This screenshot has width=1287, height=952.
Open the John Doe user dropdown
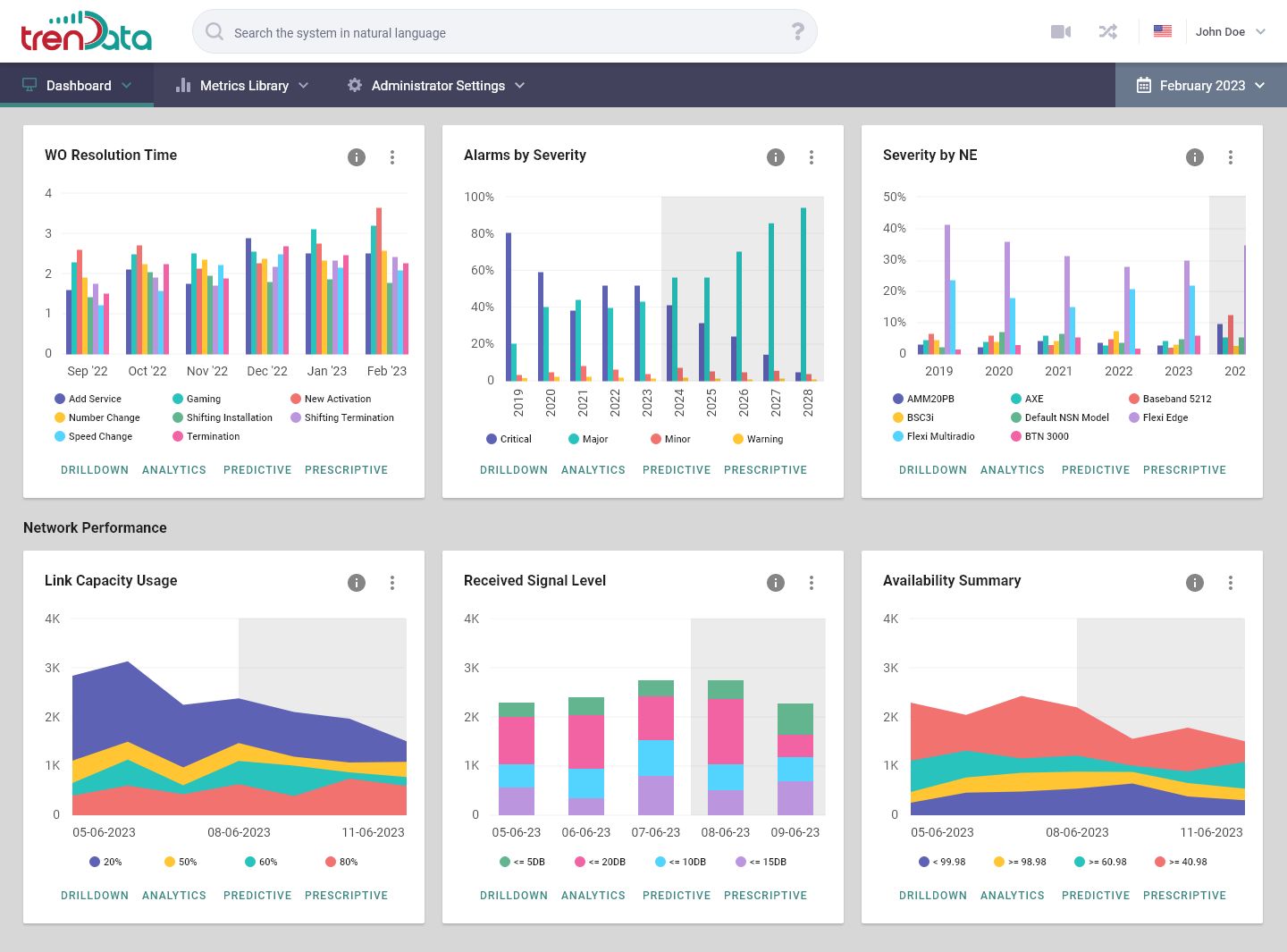pos(1230,32)
